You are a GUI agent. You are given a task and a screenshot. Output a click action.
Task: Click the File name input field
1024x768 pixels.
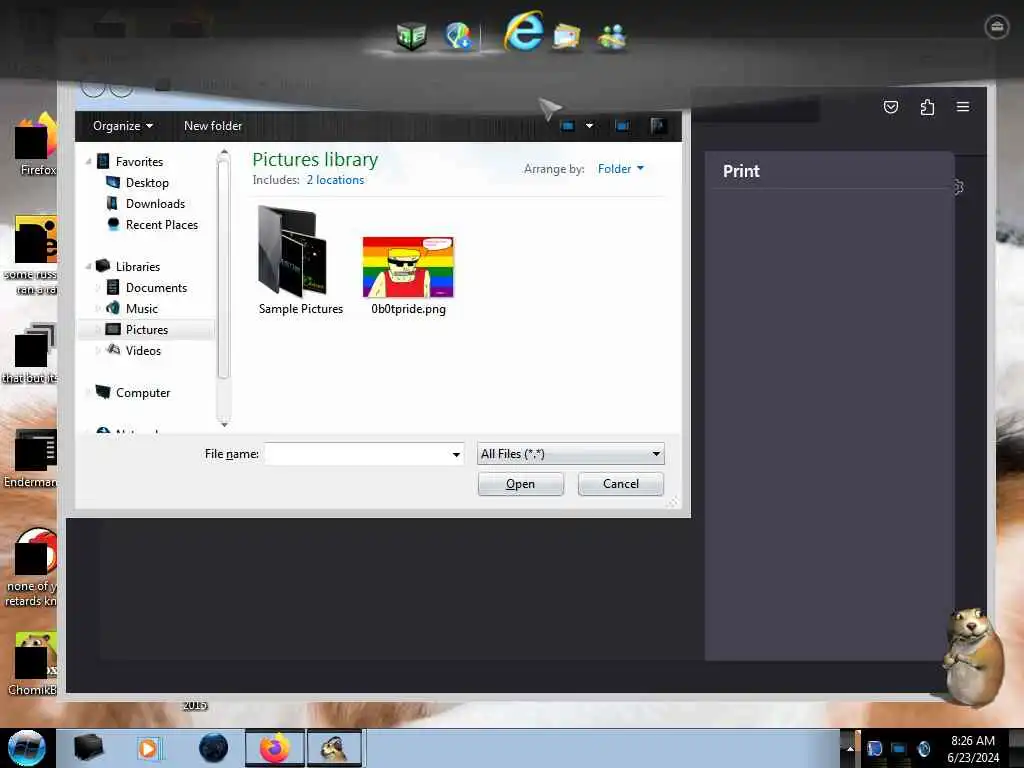click(x=357, y=454)
